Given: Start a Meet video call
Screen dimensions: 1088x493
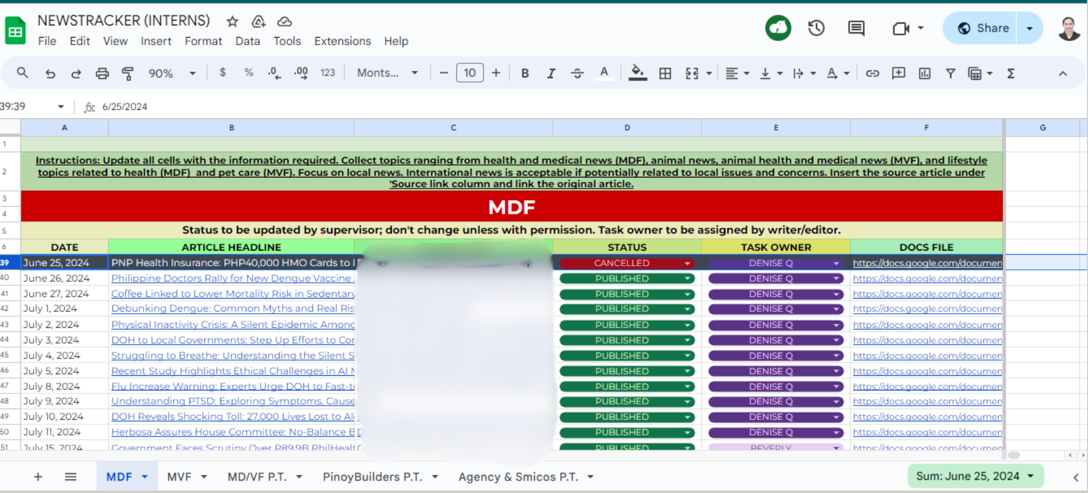Looking at the screenshot, I should coord(901,28).
